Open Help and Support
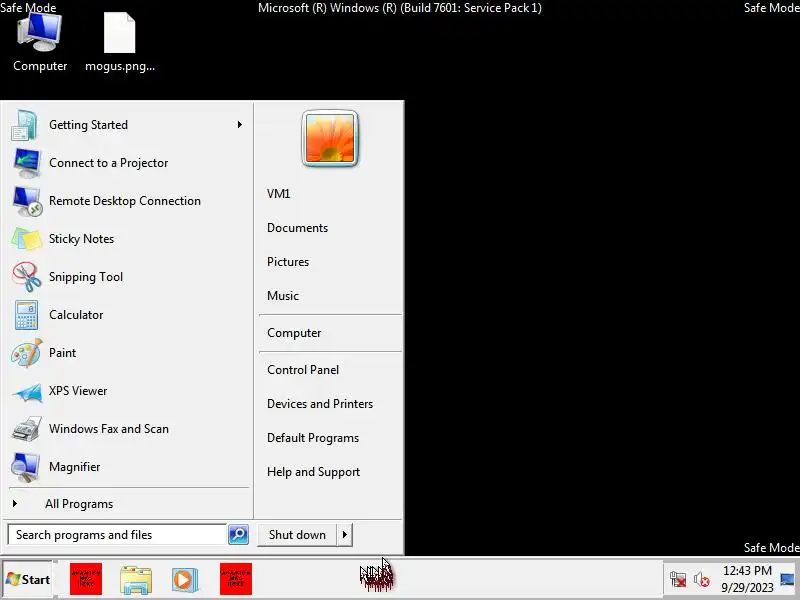This screenshot has height=600, width=800. 313,472
